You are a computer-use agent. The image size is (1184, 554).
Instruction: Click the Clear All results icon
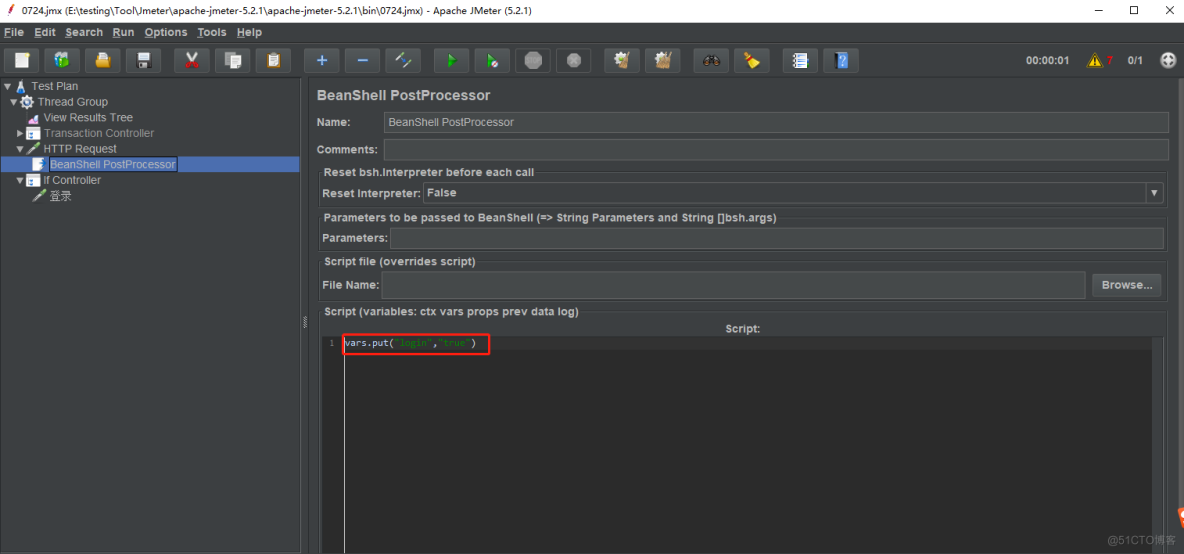click(663, 60)
